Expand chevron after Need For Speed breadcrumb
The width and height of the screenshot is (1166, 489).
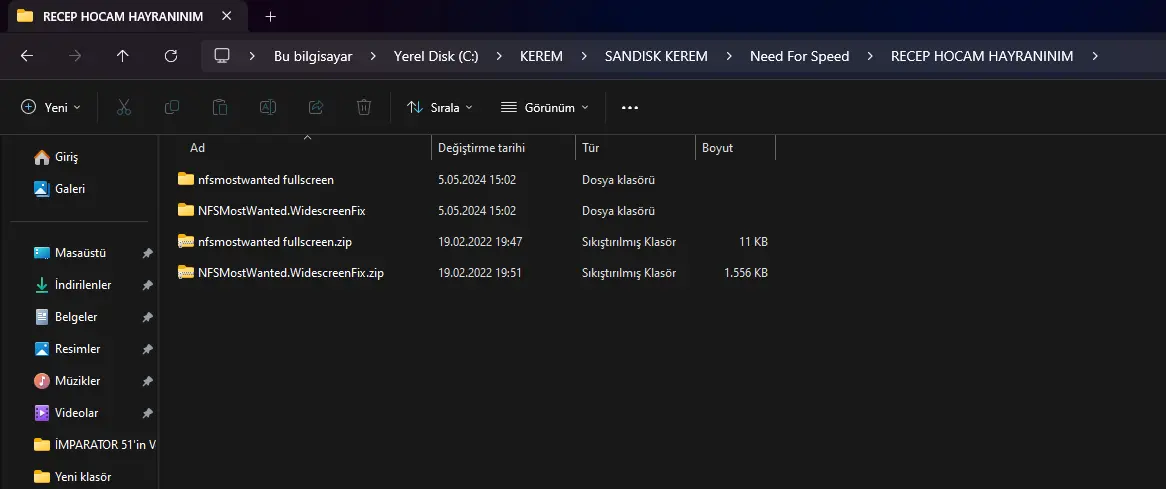pos(870,56)
